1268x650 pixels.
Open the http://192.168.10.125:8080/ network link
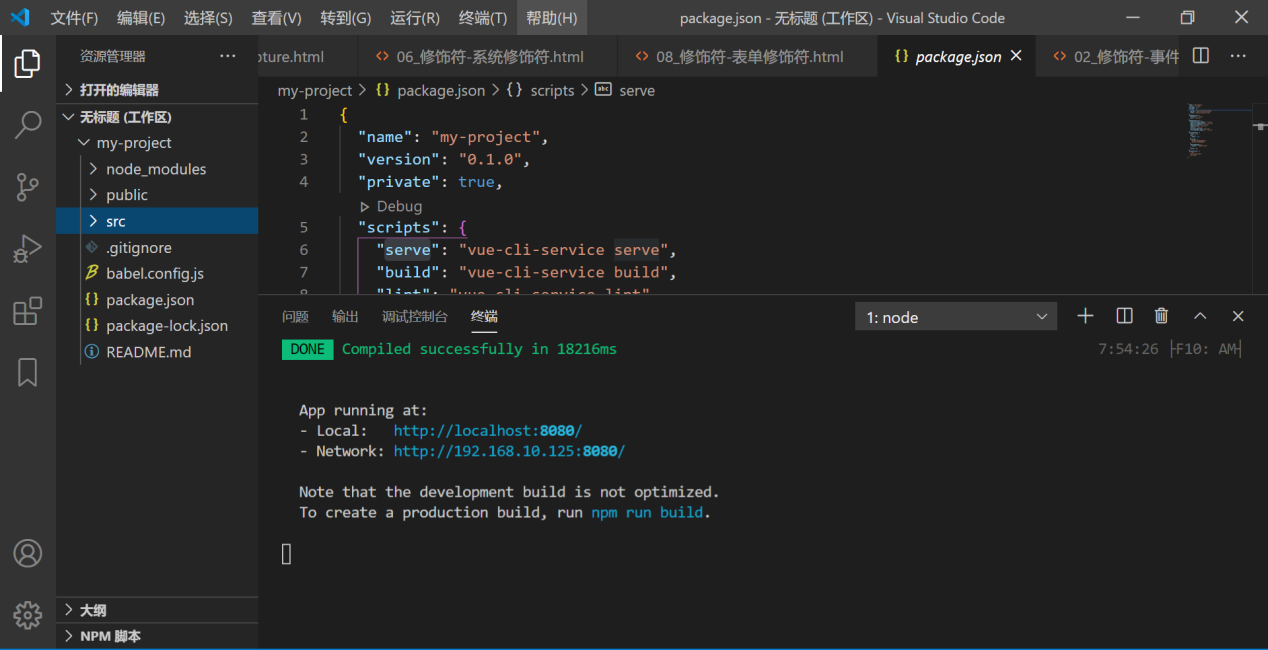(509, 451)
